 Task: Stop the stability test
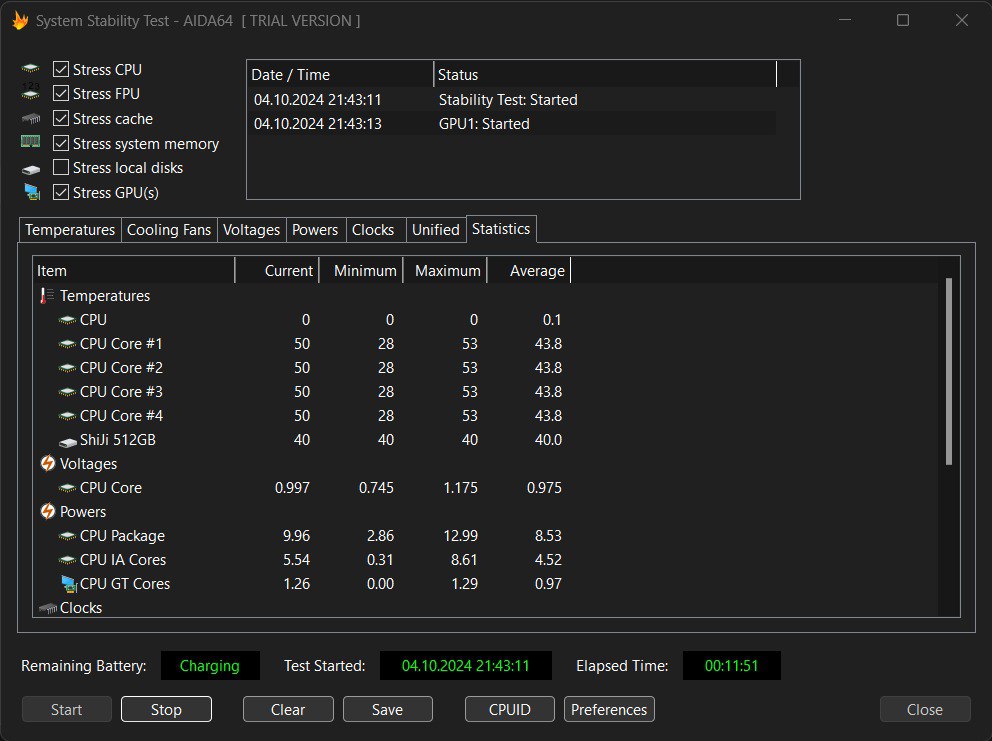pos(166,709)
